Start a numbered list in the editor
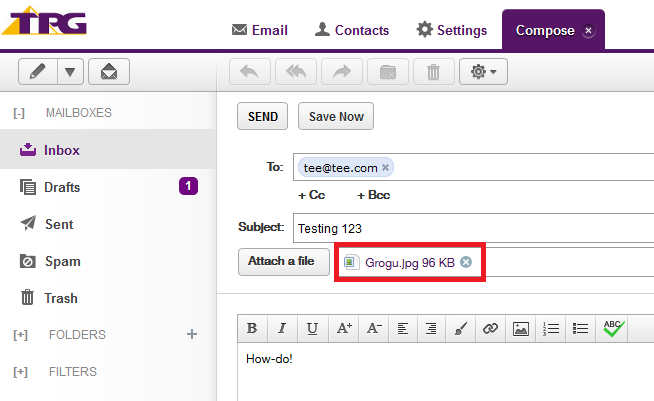Image resolution: width=654 pixels, height=401 pixels. pyautogui.click(x=549, y=328)
